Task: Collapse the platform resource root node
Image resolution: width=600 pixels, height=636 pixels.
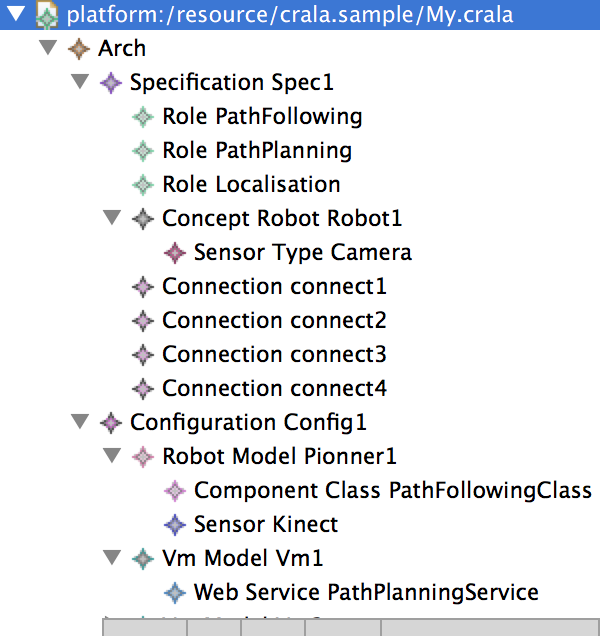Action: point(16,14)
